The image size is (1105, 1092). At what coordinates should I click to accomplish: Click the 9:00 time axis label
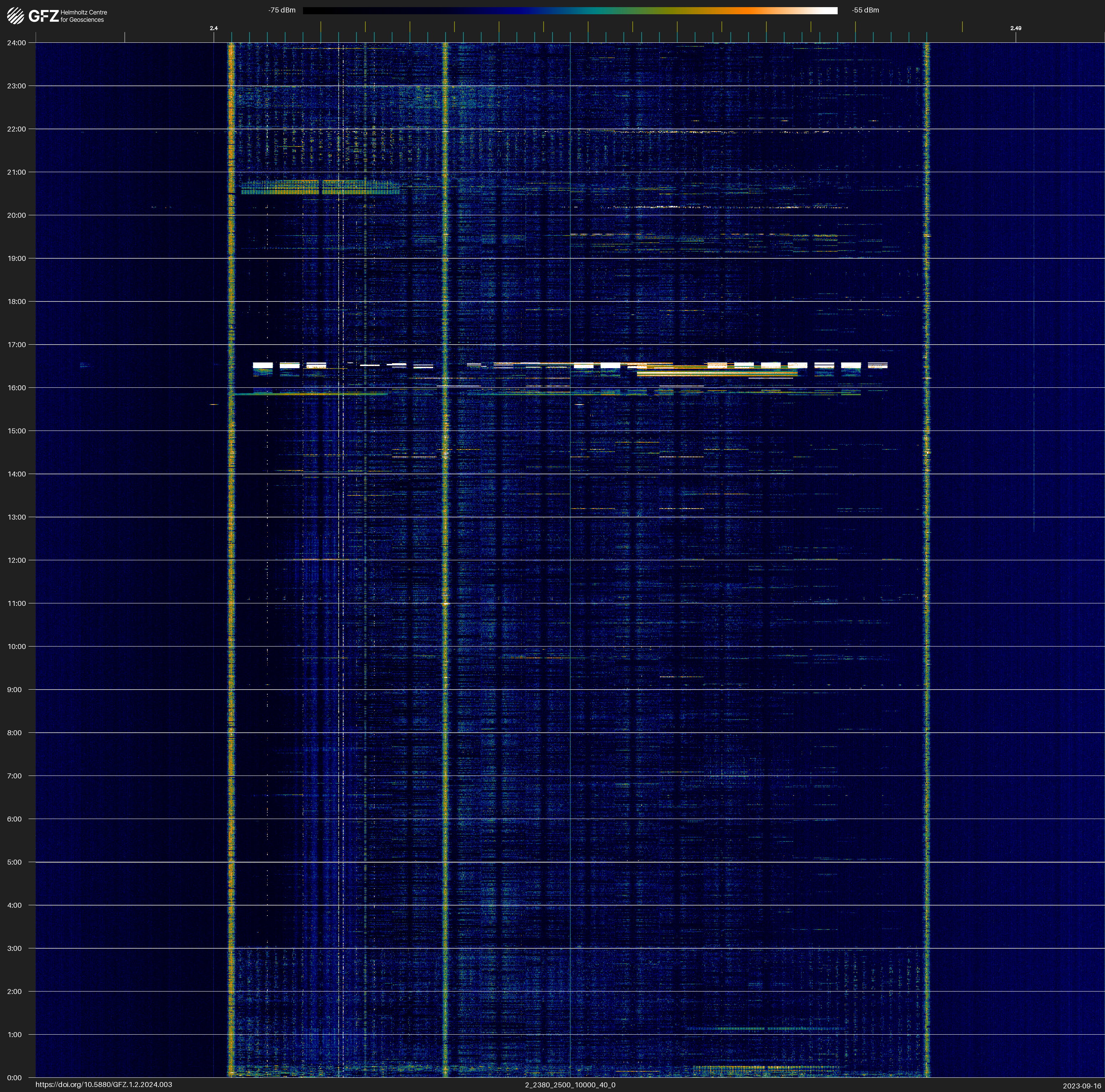click(14, 690)
